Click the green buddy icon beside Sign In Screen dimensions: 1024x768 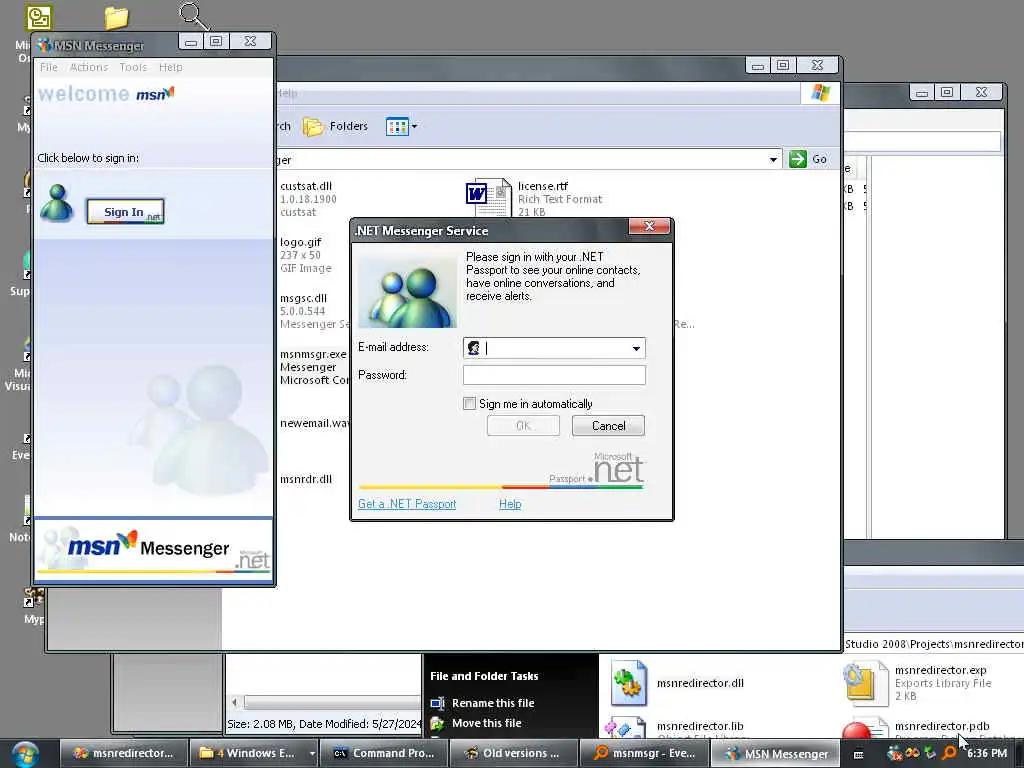click(57, 204)
